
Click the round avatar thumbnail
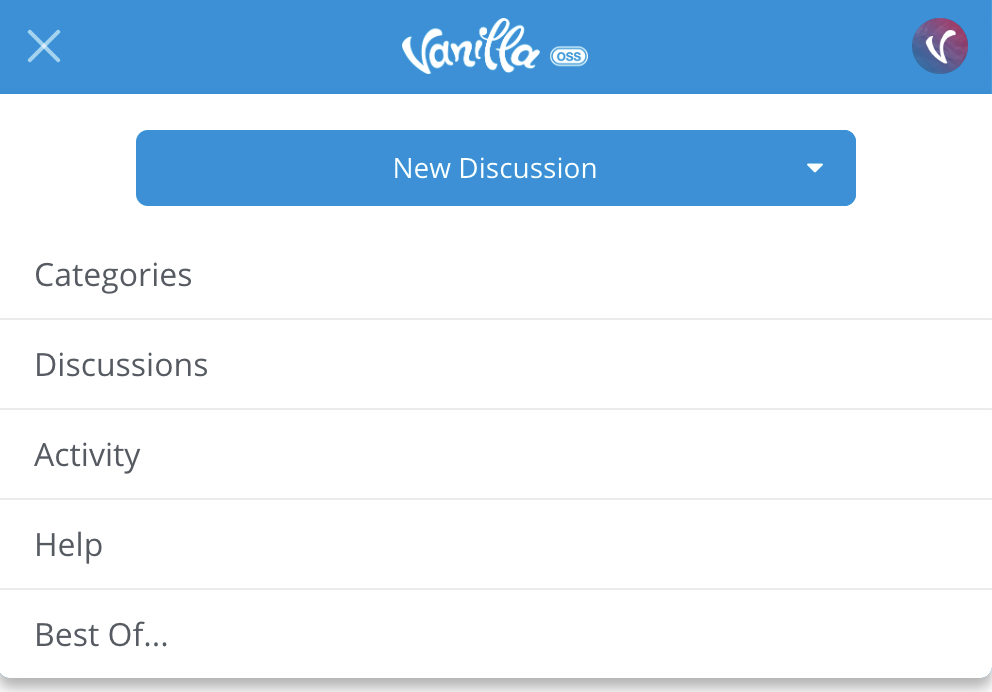coord(939,46)
